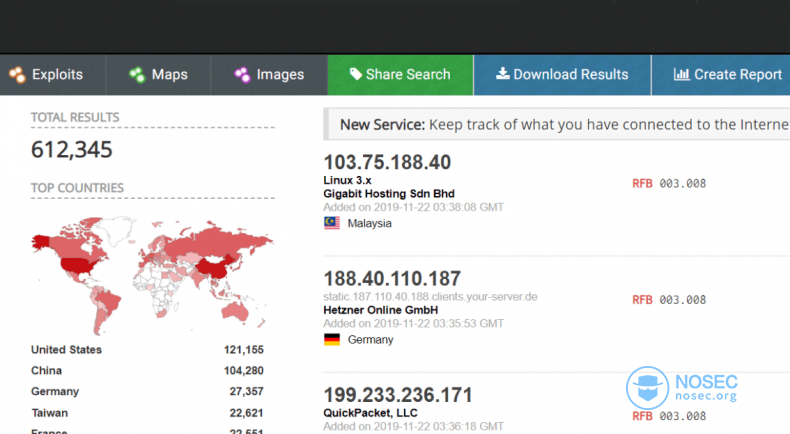Click the TOP COUNTRIES heading
The height and width of the screenshot is (434, 790).
tap(77, 188)
